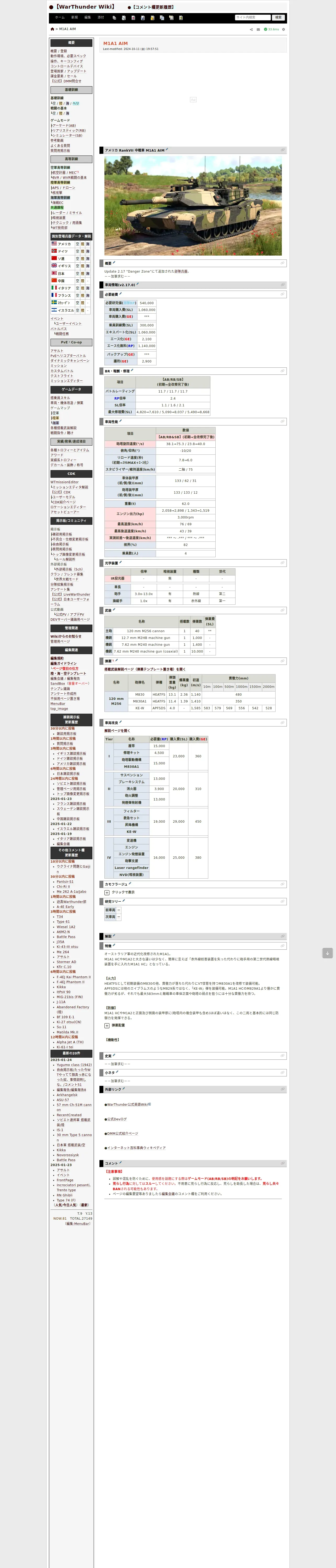
Task: Open the 編集:MenuBar link at sidebar bottom
Action: pos(78,1224)
